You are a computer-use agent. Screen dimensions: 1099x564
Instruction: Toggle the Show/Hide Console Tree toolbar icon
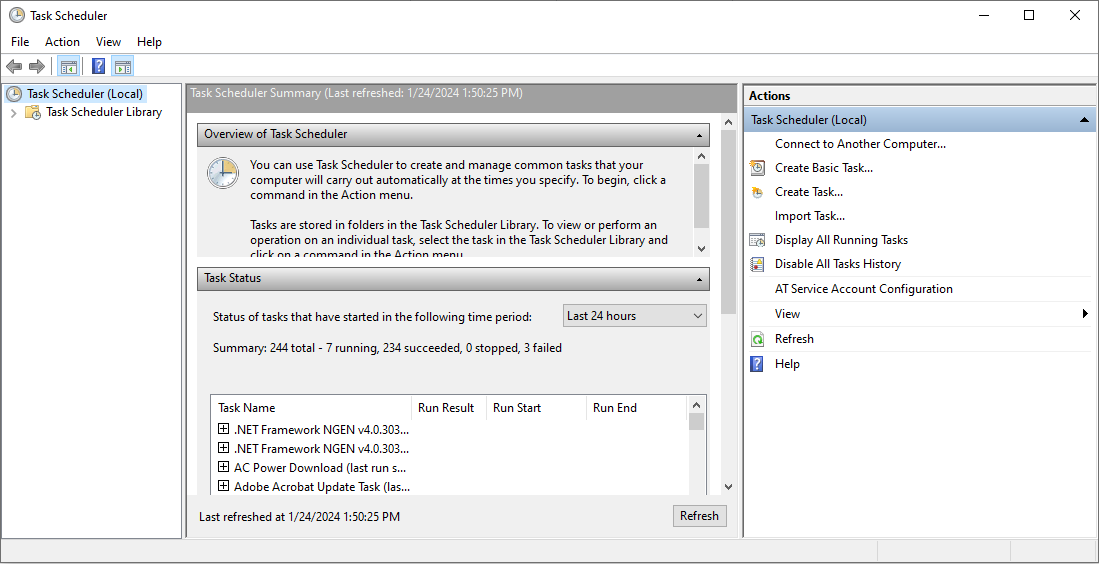coord(68,67)
